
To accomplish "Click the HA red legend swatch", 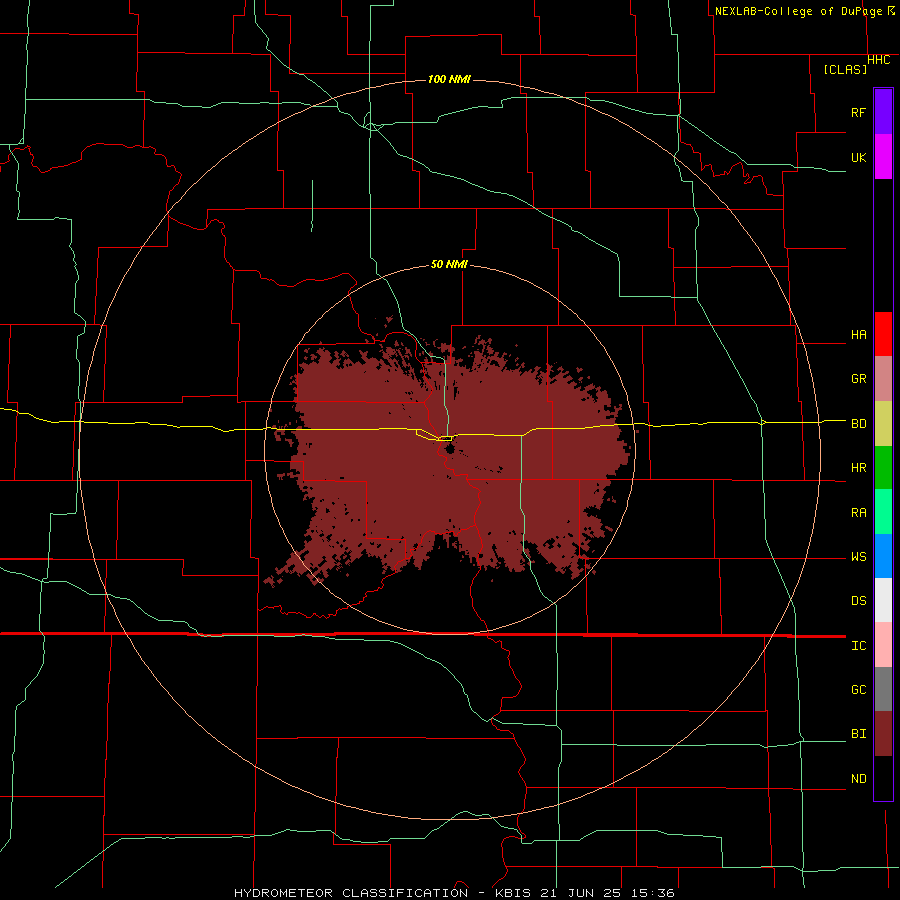I will coord(883,334).
